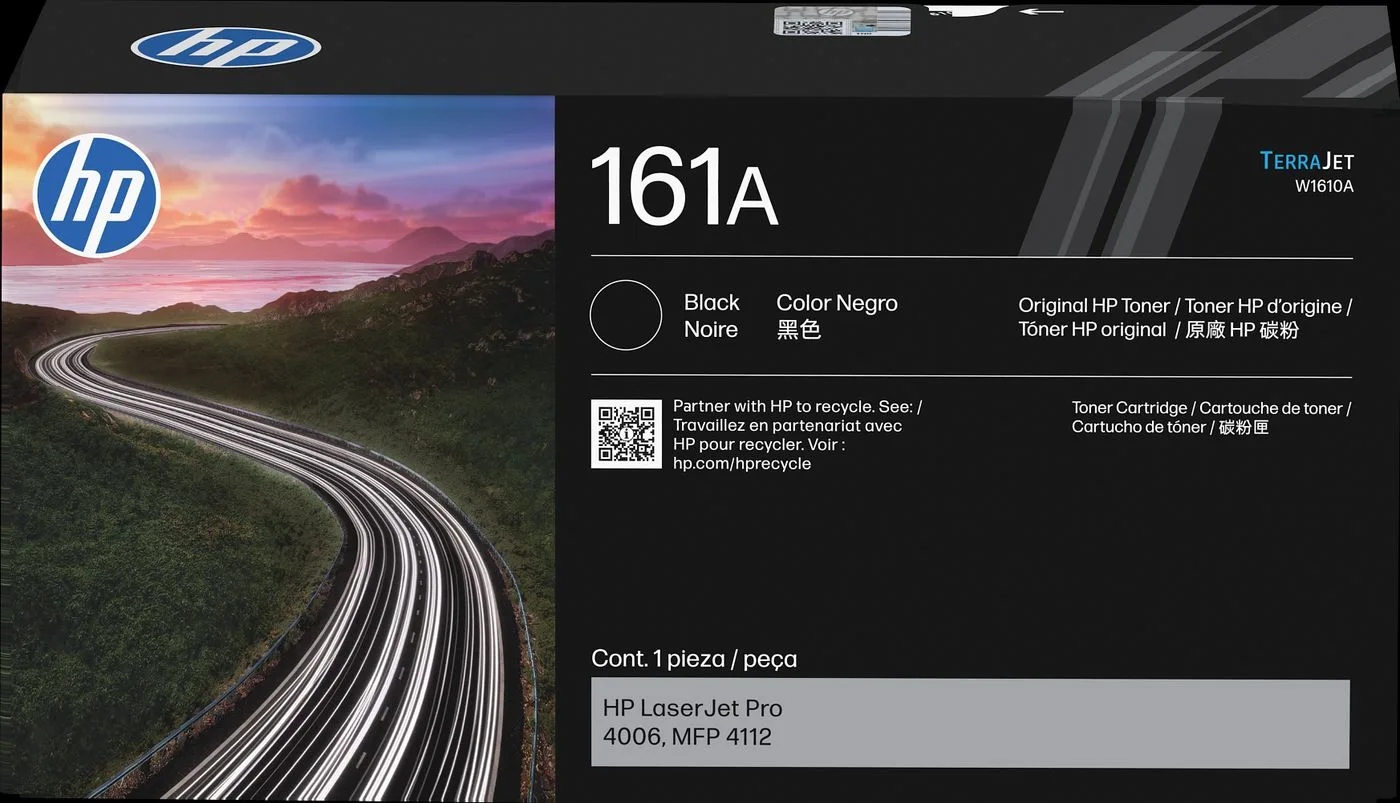Click the word Noire

(x=711, y=329)
